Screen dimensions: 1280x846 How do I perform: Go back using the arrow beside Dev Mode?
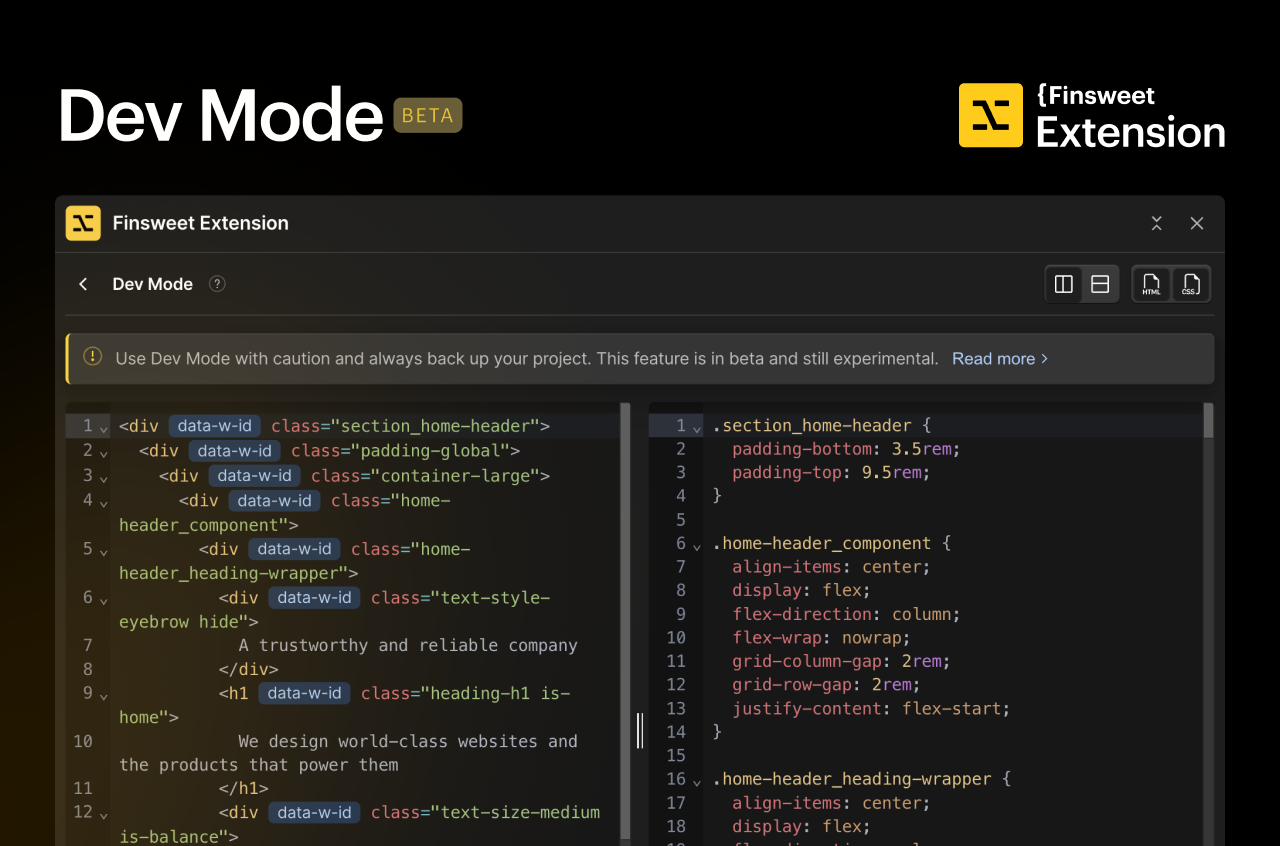pos(82,284)
